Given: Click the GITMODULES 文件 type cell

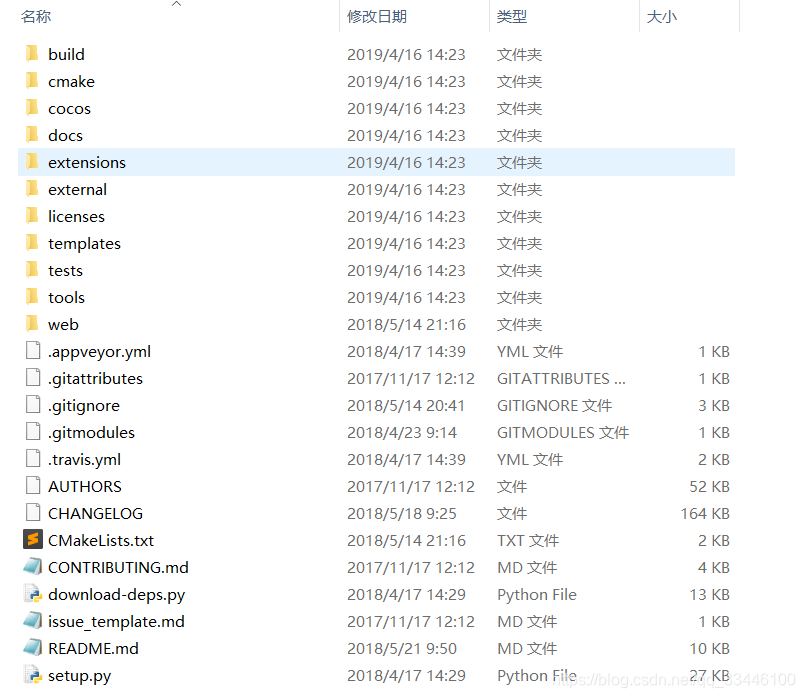Looking at the screenshot, I should [x=563, y=432].
